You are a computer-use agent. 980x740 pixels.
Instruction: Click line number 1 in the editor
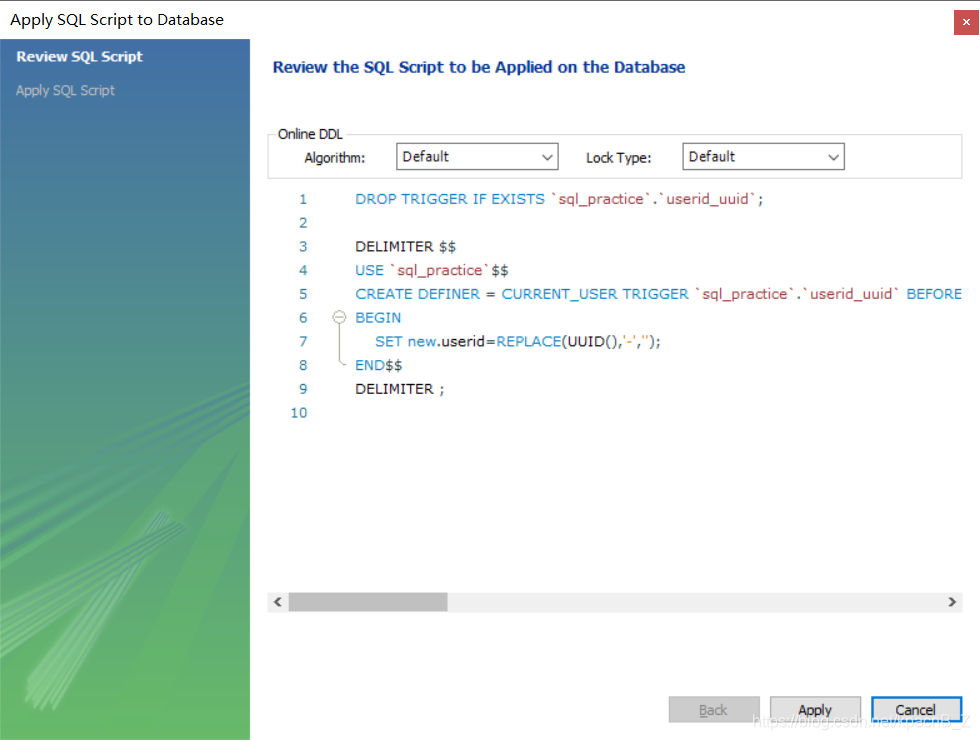pyautogui.click(x=303, y=199)
